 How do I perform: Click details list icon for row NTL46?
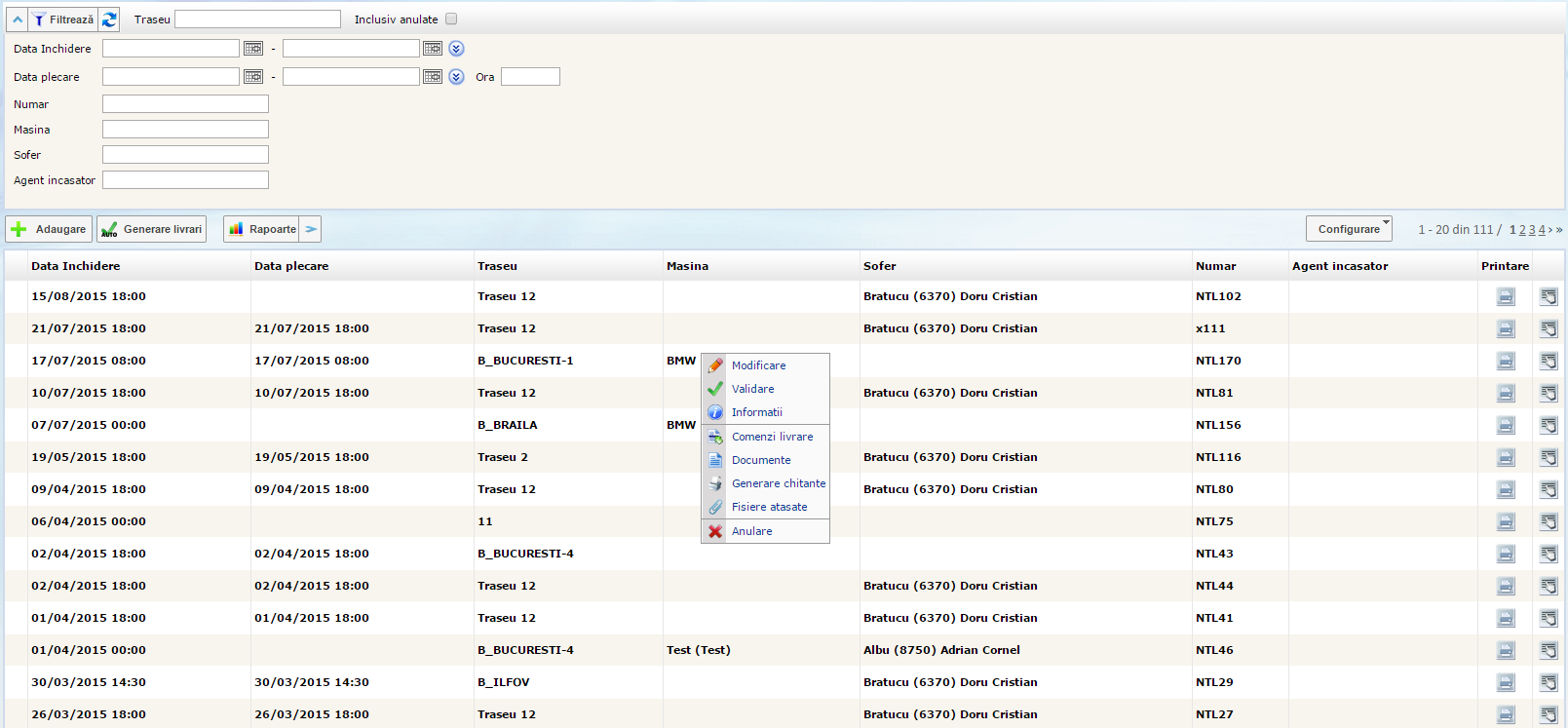[1549, 651]
